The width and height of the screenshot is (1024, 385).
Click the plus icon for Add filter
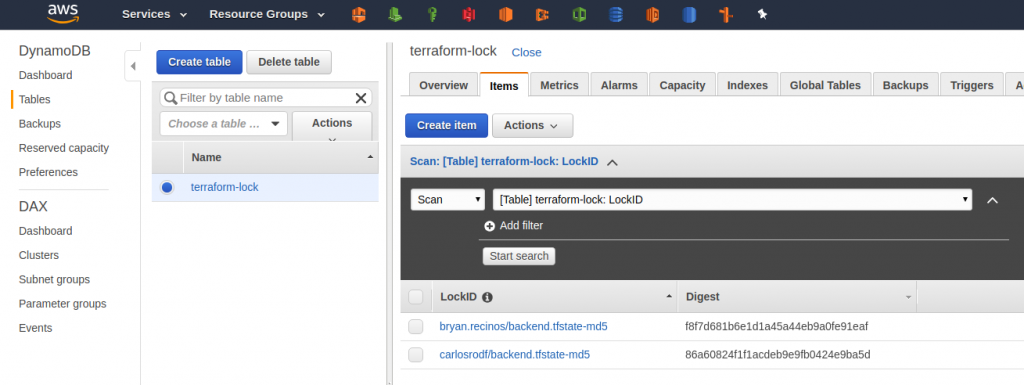pos(489,226)
